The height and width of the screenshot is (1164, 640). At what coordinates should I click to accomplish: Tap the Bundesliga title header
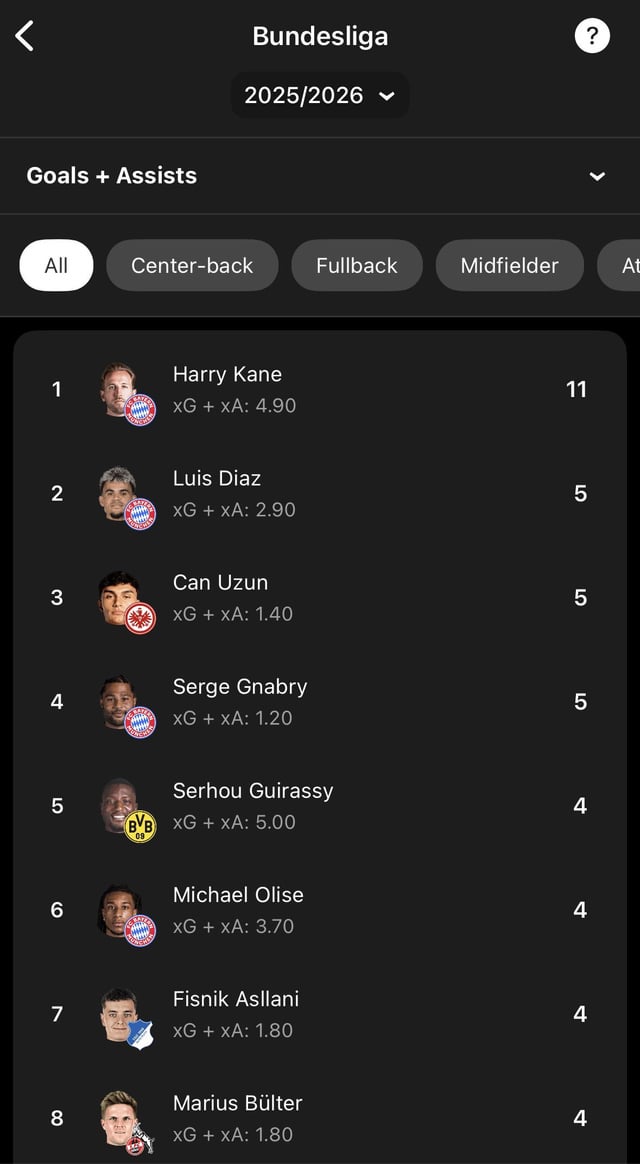point(320,36)
